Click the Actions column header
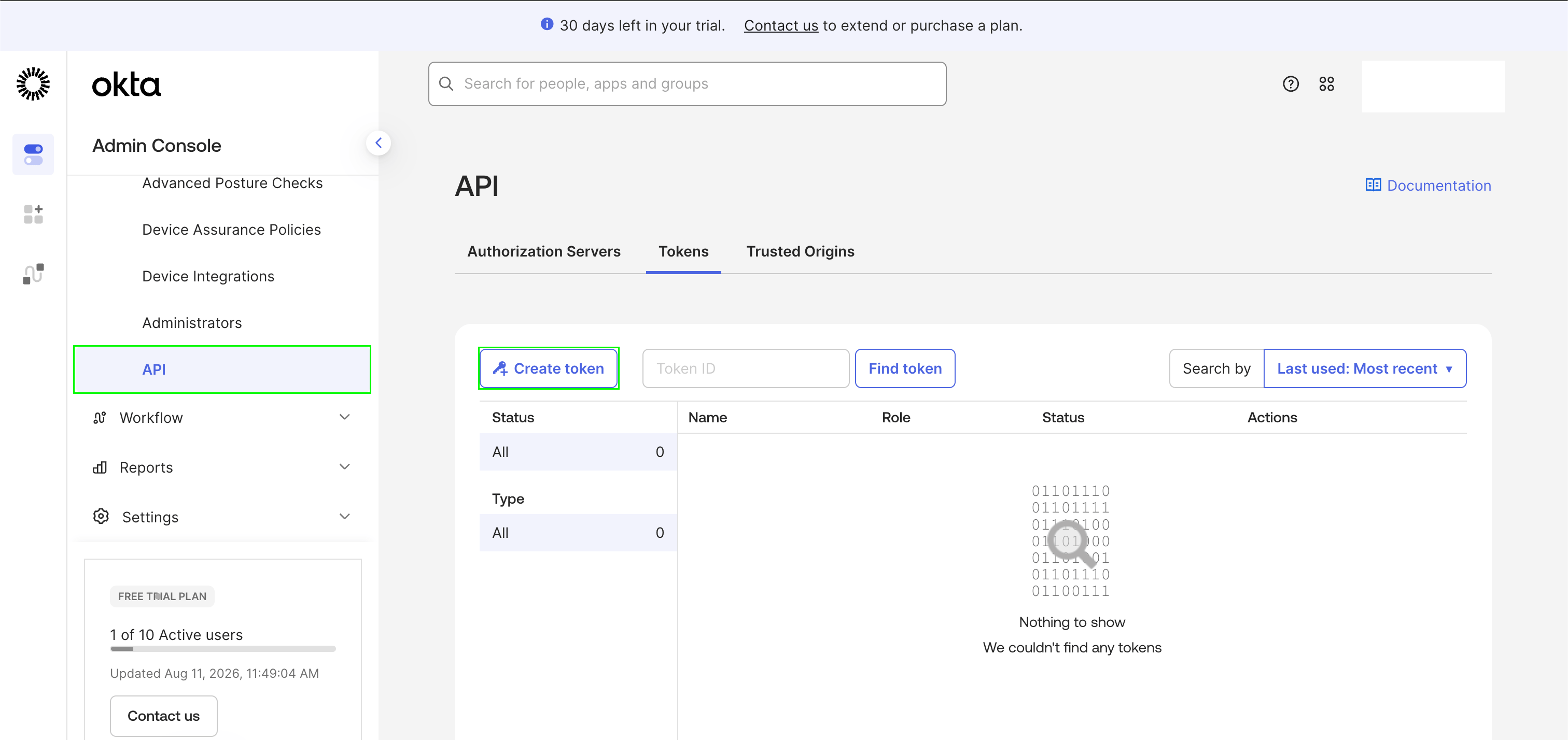 click(x=1272, y=418)
